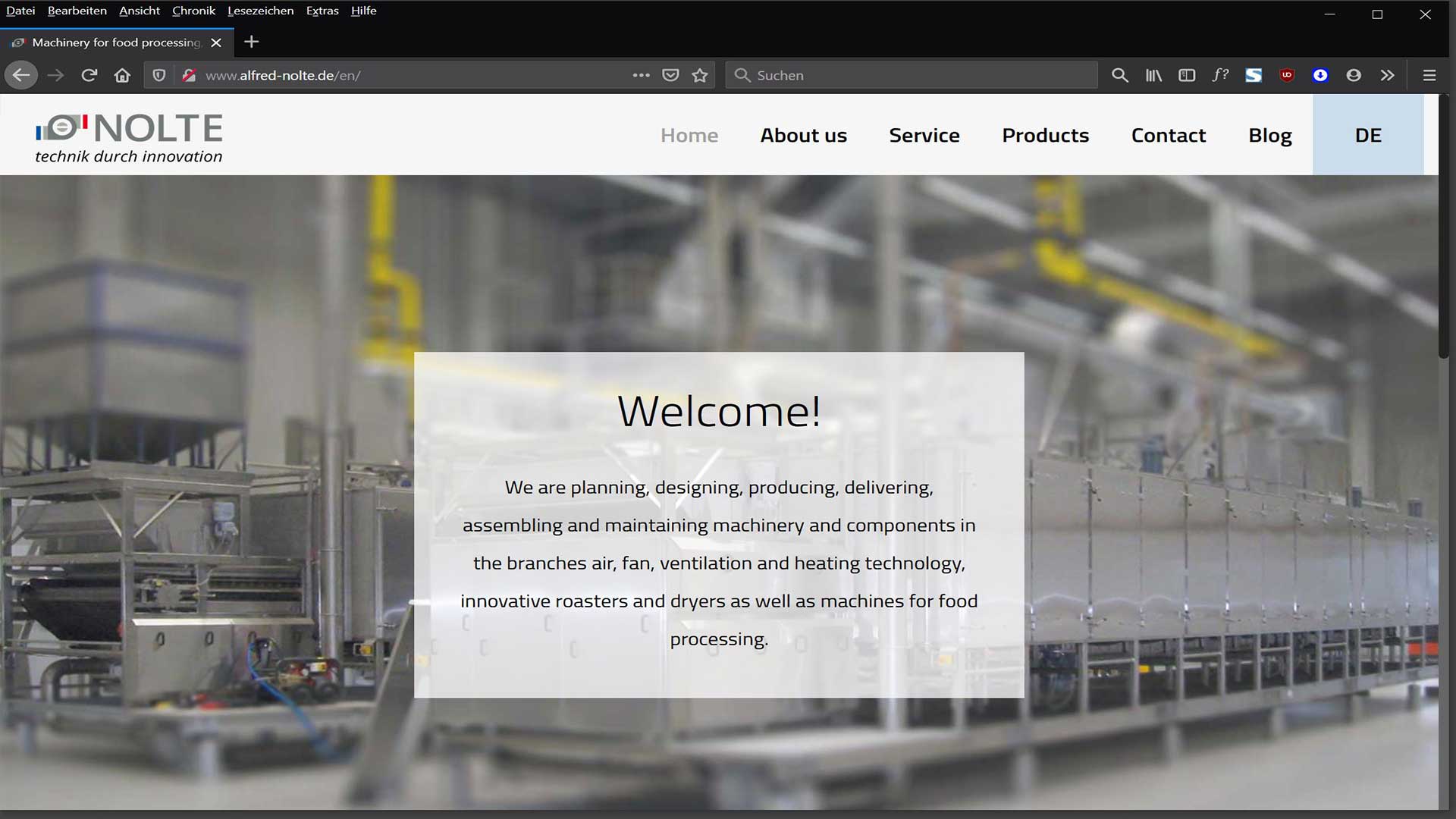Reload the current page
Screen dimensions: 1456x819
(x=89, y=75)
